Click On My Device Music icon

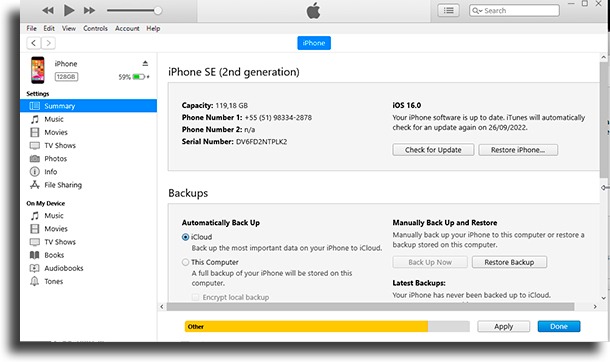pyautogui.click(x=35, y=215)
